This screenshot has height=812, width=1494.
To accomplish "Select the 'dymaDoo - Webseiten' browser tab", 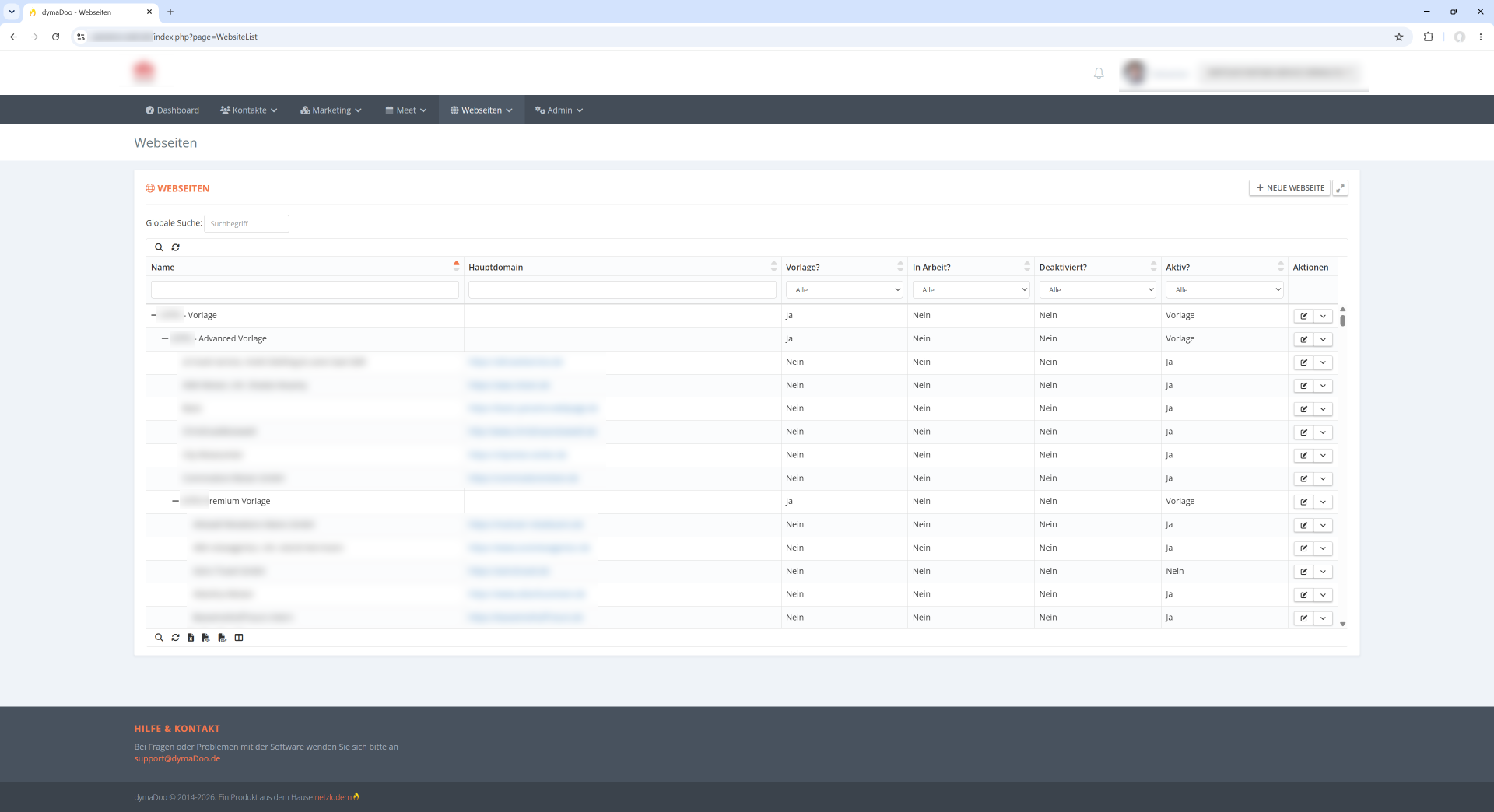I will click(x=90, y=12).
